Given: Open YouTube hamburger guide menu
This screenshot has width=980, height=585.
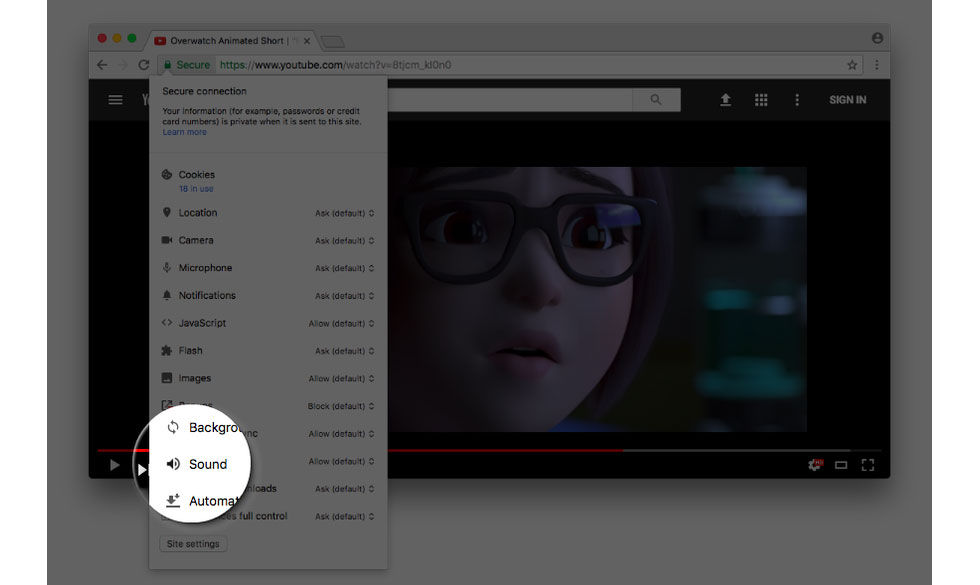Looking at the screenshot, I should click(116, 100).
